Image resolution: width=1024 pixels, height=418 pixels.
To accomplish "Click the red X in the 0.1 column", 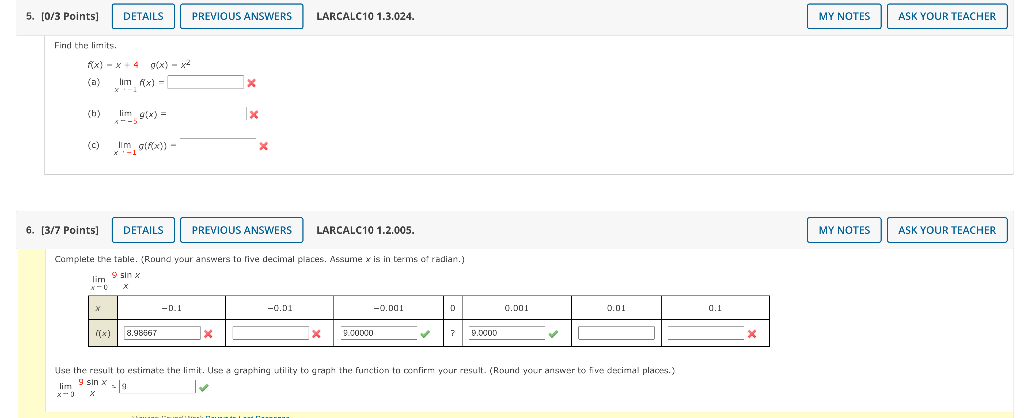I will [752, 334].
